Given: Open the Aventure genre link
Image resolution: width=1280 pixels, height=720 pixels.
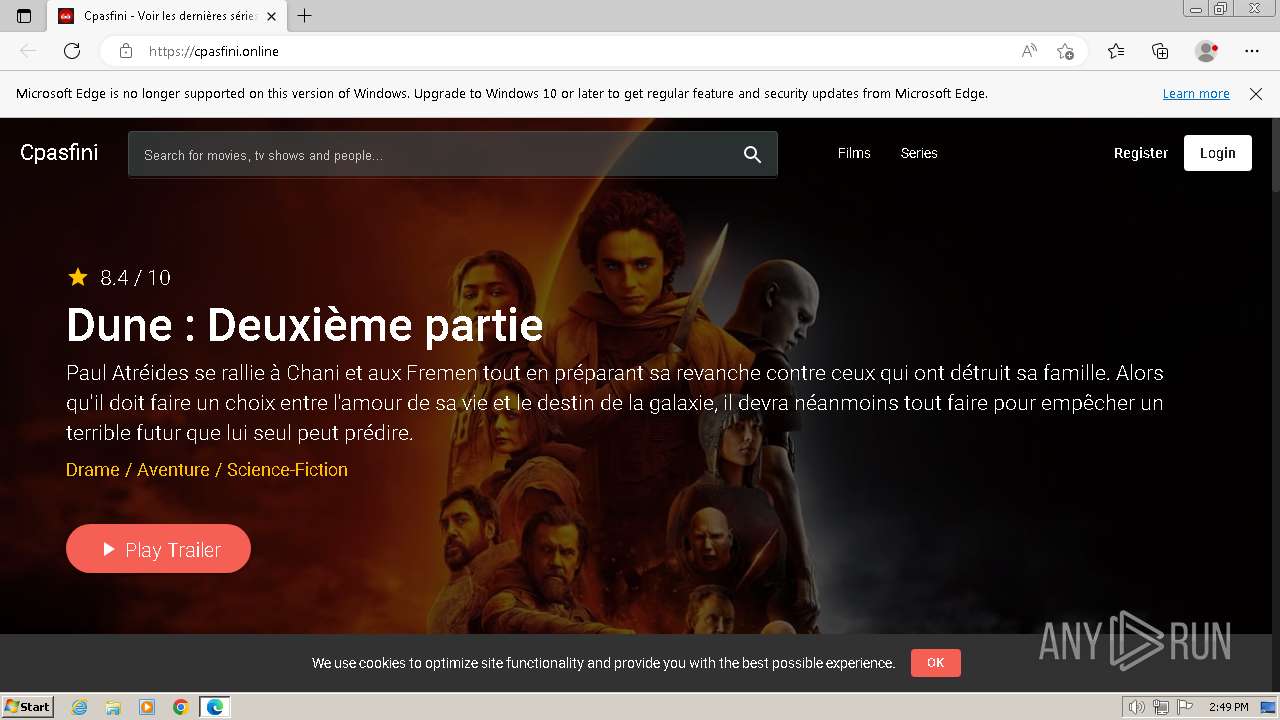Looking at the screenshot, I should coord(173,470).
